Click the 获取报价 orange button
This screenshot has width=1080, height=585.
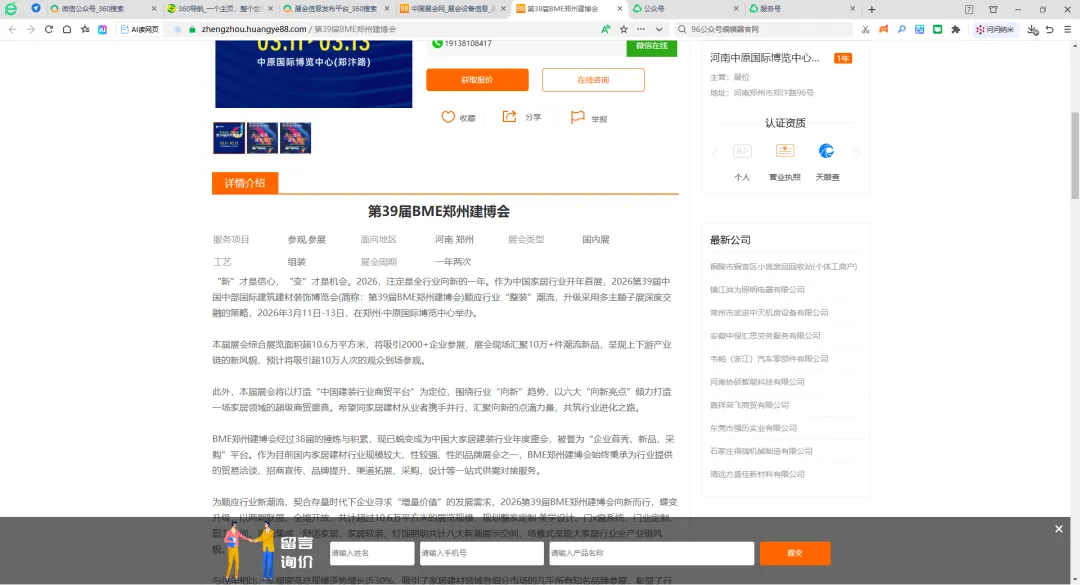point(477,80)
